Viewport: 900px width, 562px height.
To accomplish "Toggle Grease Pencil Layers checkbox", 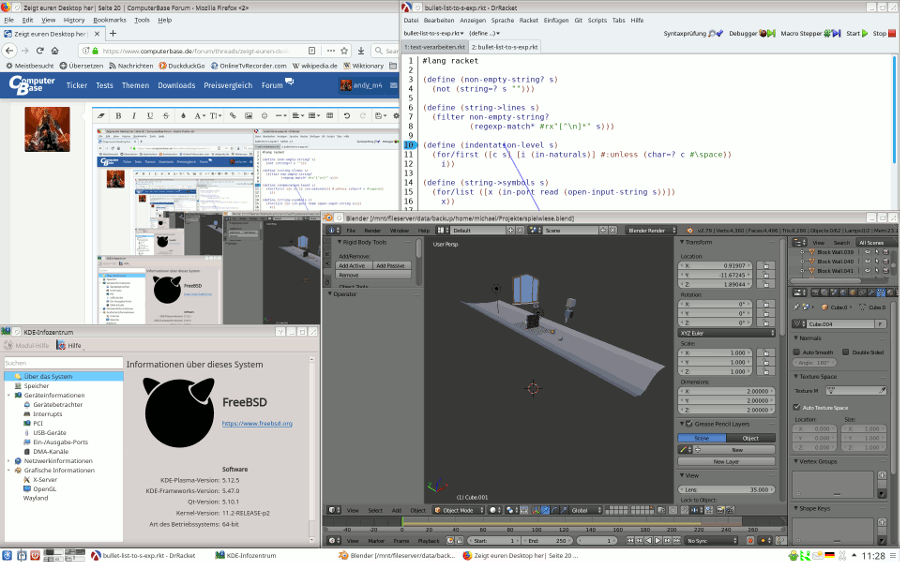I will [689, 424].
